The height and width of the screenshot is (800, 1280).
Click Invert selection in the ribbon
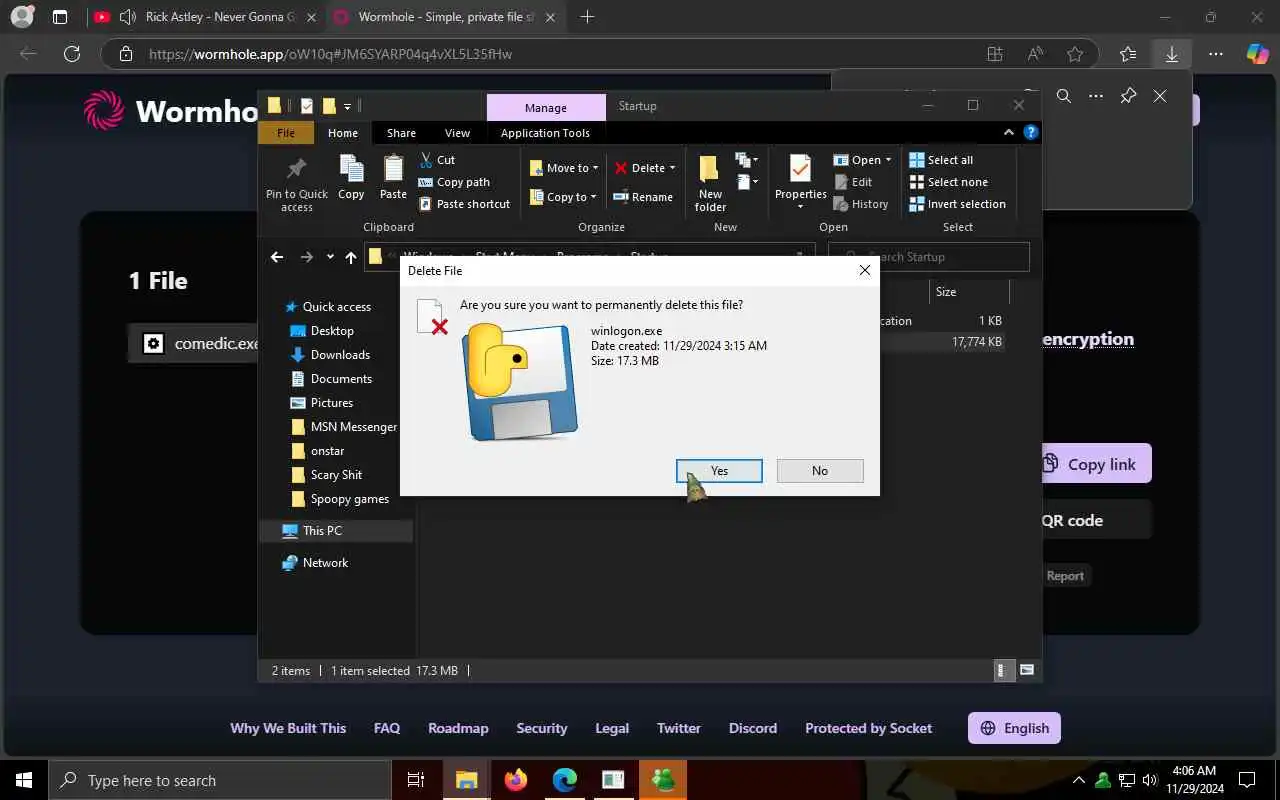click(957, 204)
